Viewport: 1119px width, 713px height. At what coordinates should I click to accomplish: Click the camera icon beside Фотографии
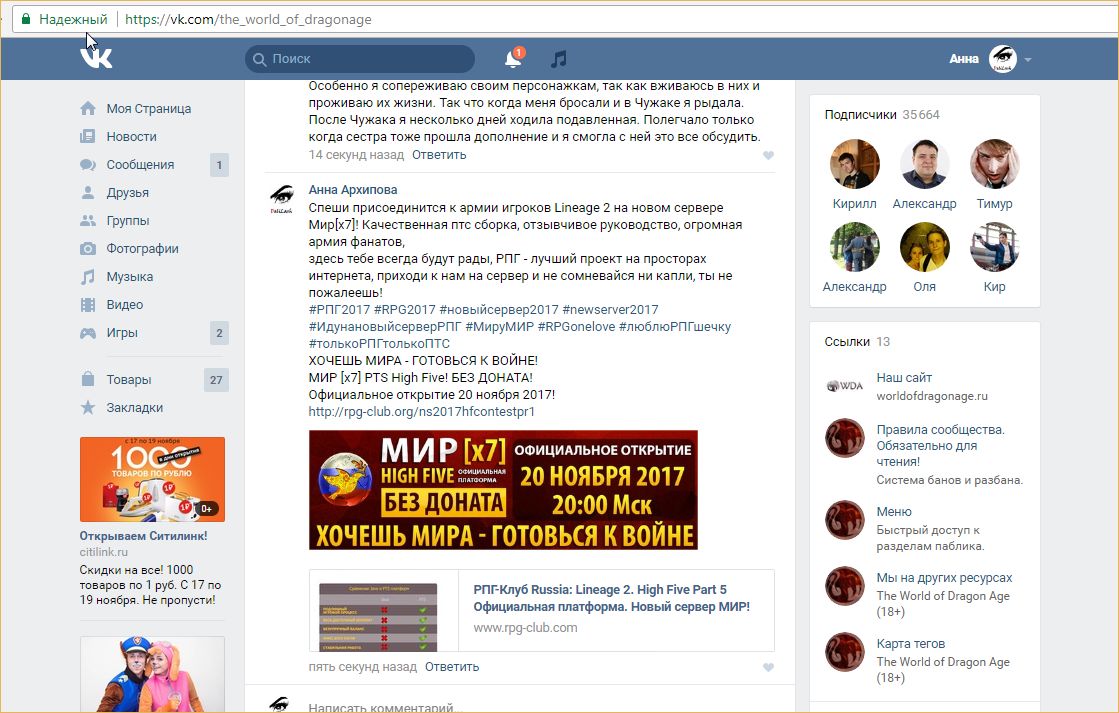(x=88, y=248)
